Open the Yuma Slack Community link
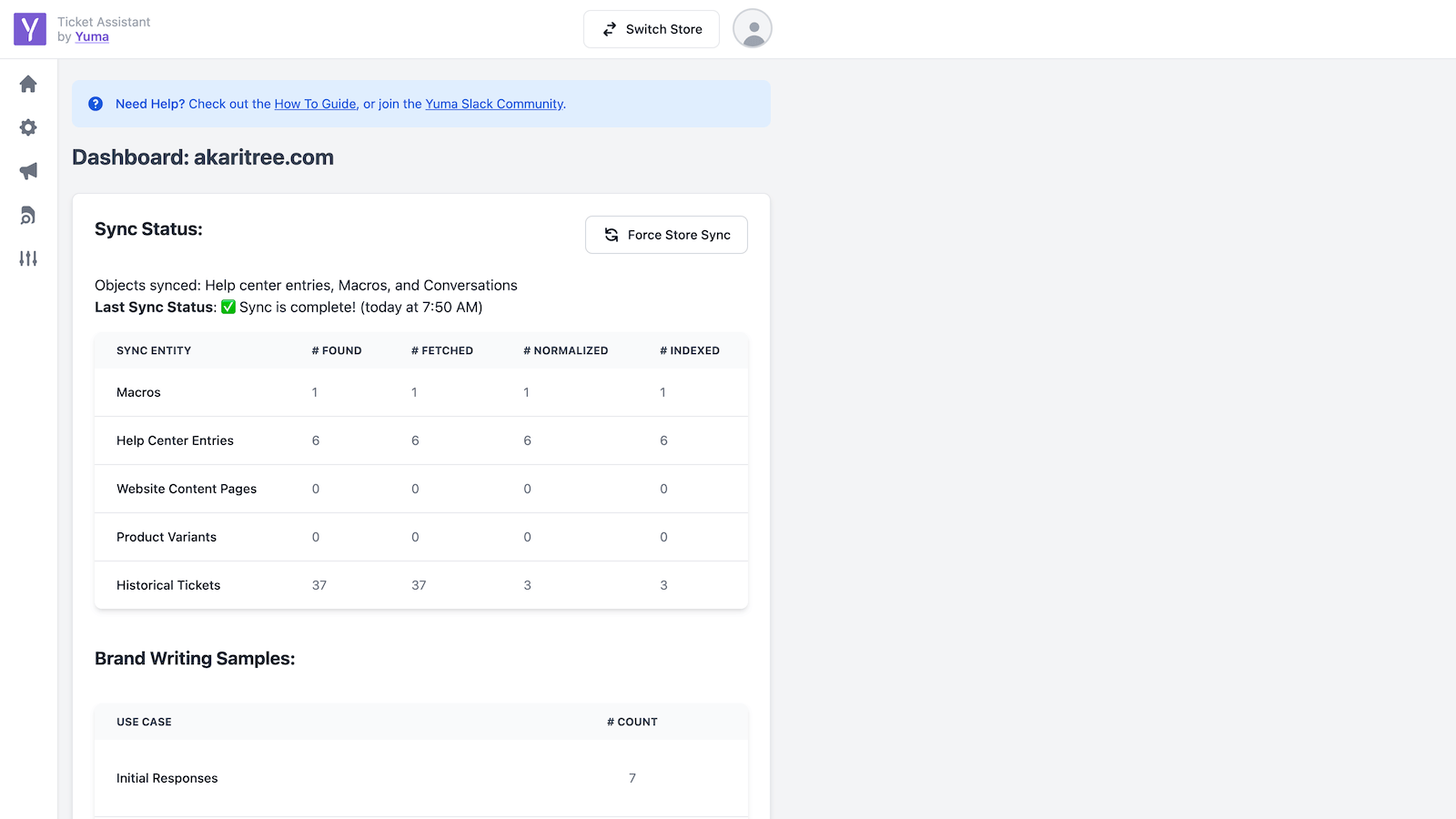Viewport: 1456px width, 819px height. point(494,104)
